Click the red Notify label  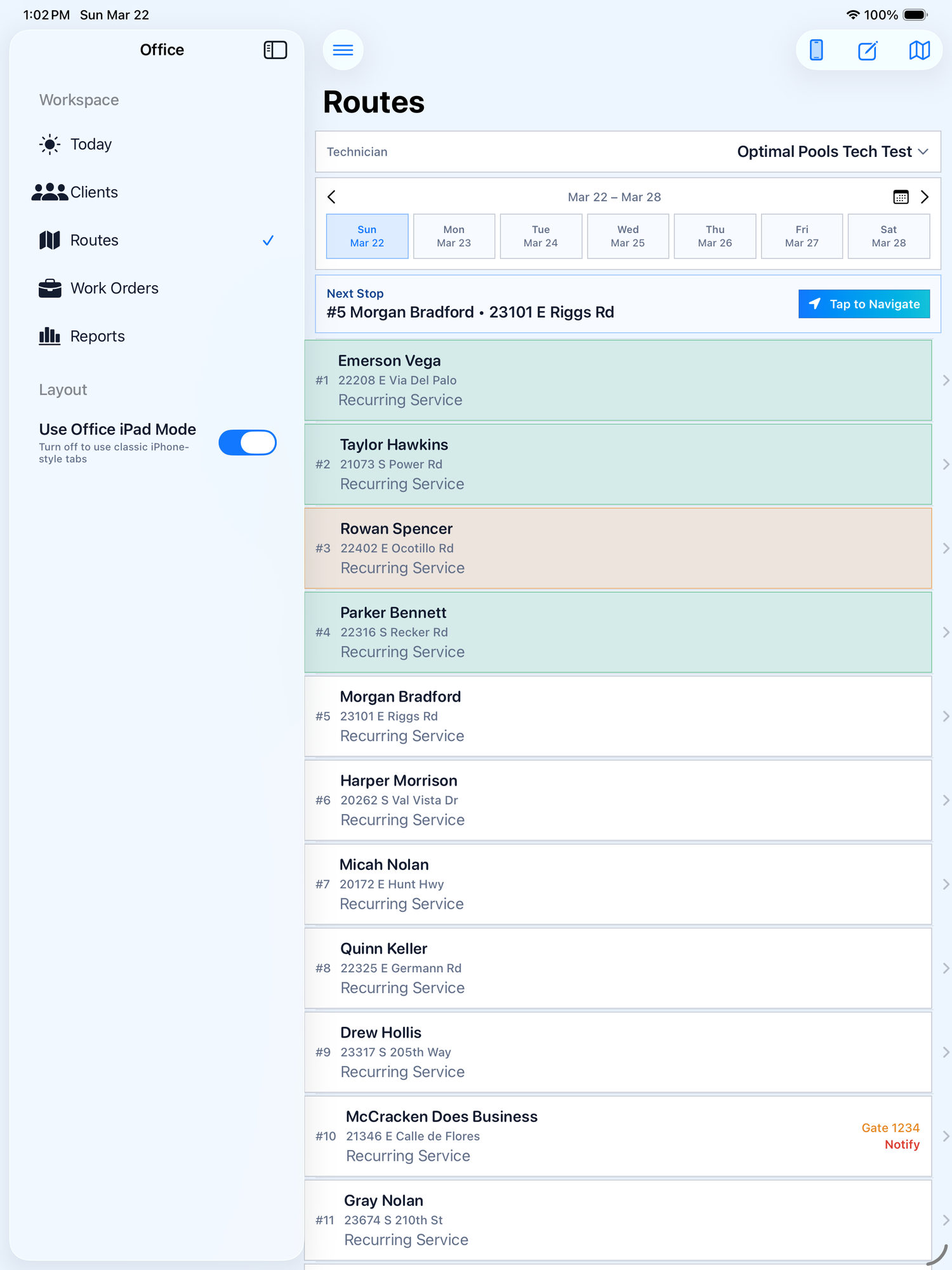click(x=902, y=1144)
